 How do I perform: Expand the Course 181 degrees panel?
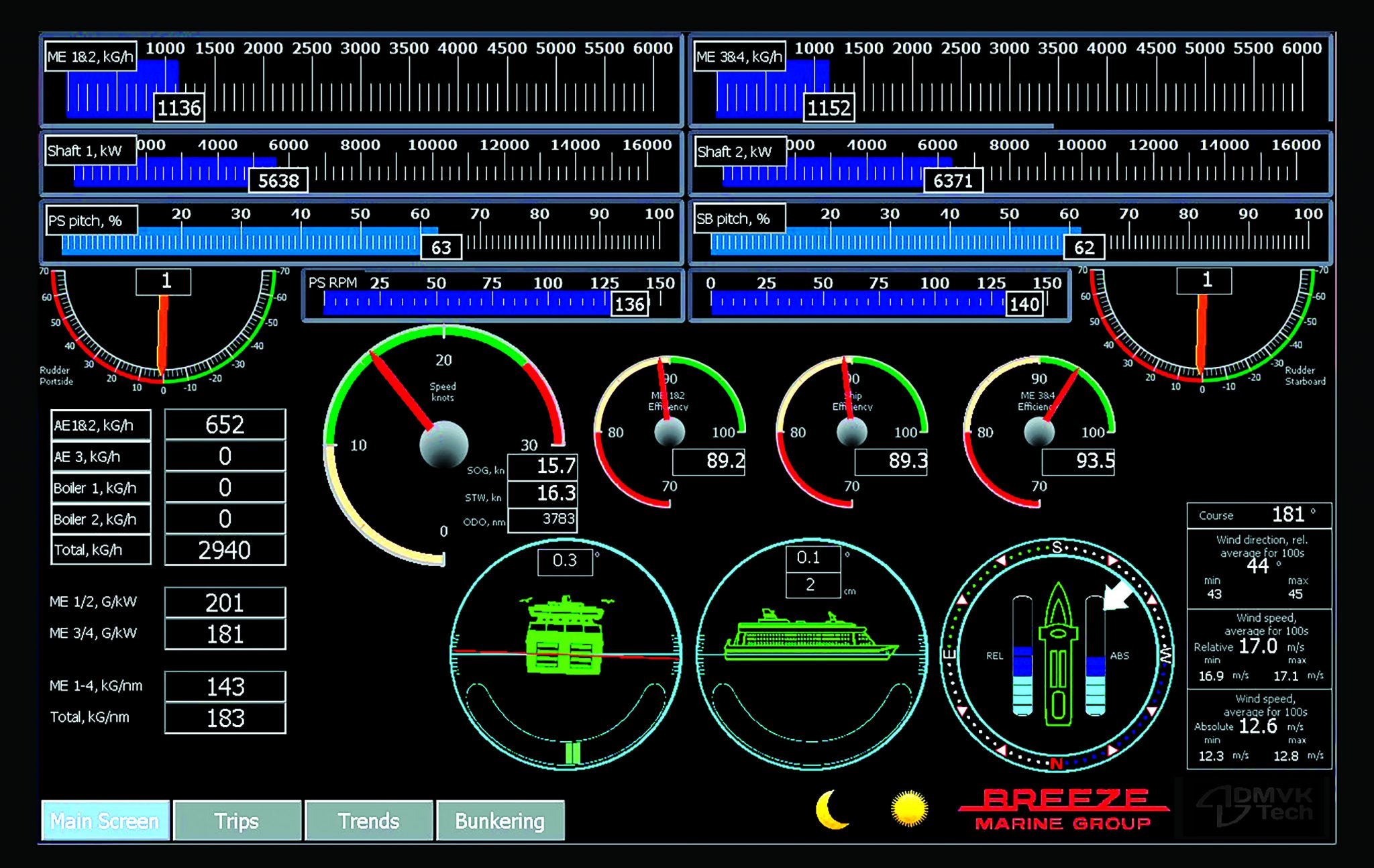(1259, 515)
